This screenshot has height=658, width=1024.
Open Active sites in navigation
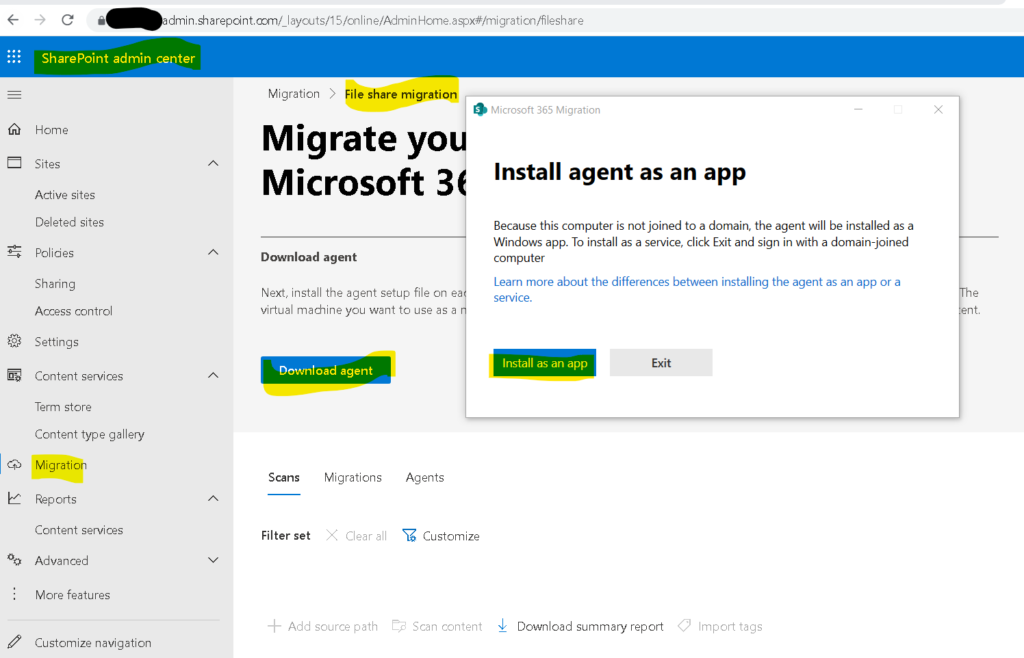pos(65,195)
